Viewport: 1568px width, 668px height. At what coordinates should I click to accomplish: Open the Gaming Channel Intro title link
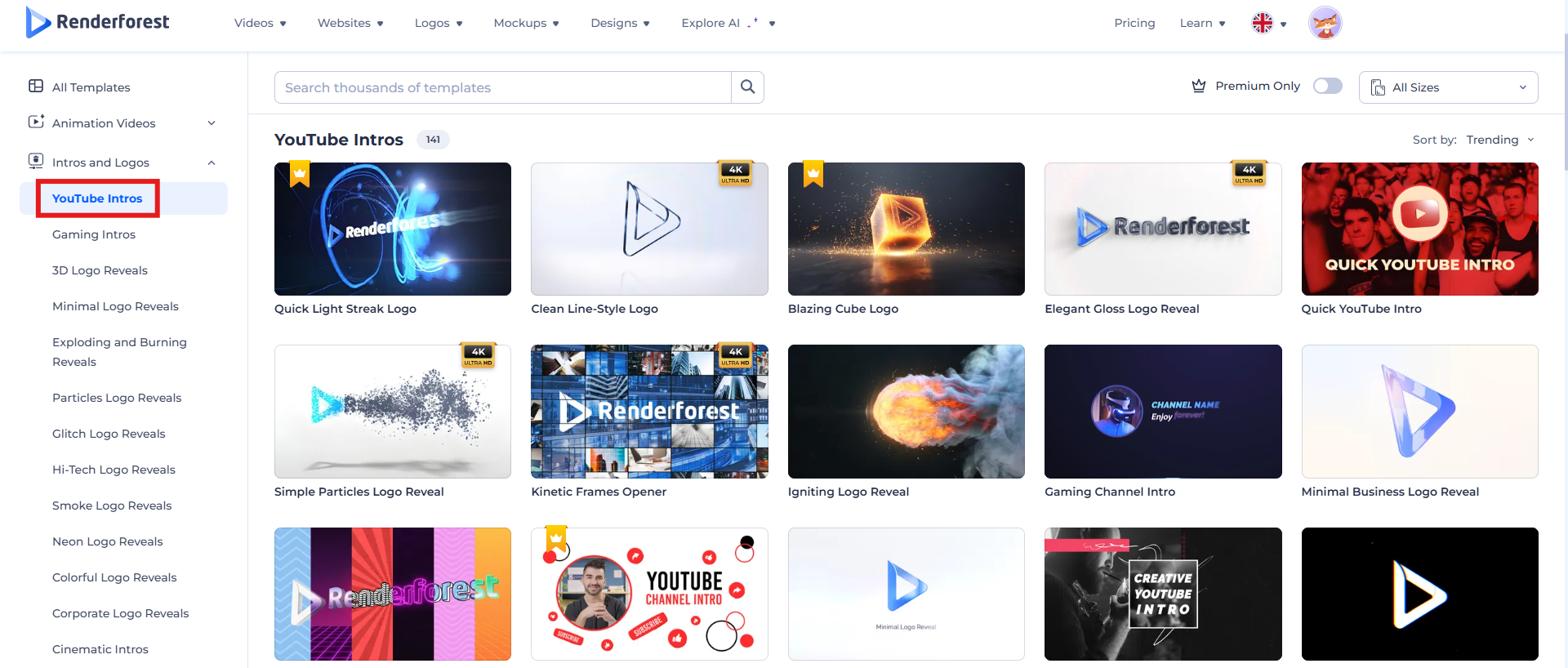1110,492
